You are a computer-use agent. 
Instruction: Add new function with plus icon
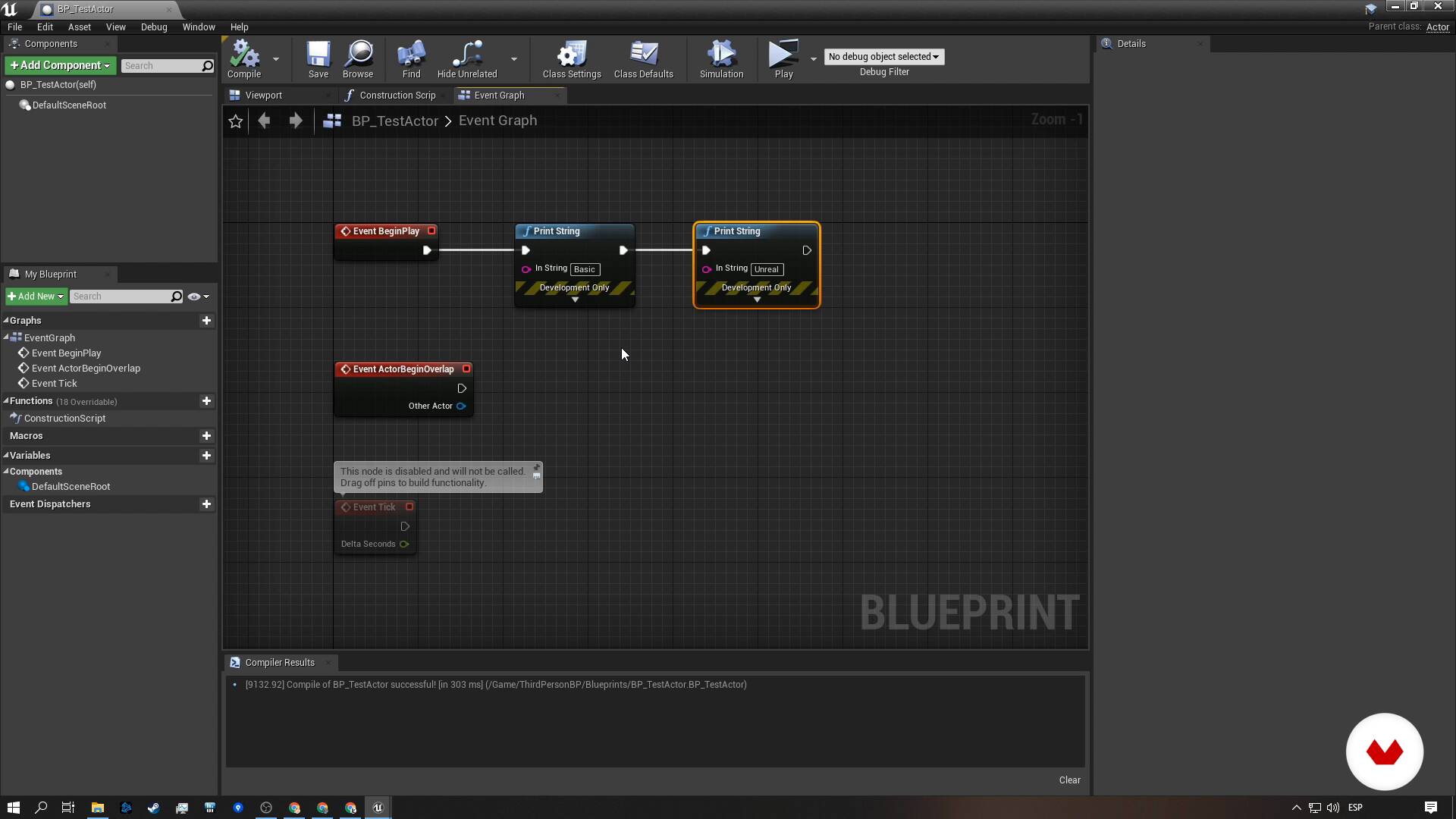206,401
